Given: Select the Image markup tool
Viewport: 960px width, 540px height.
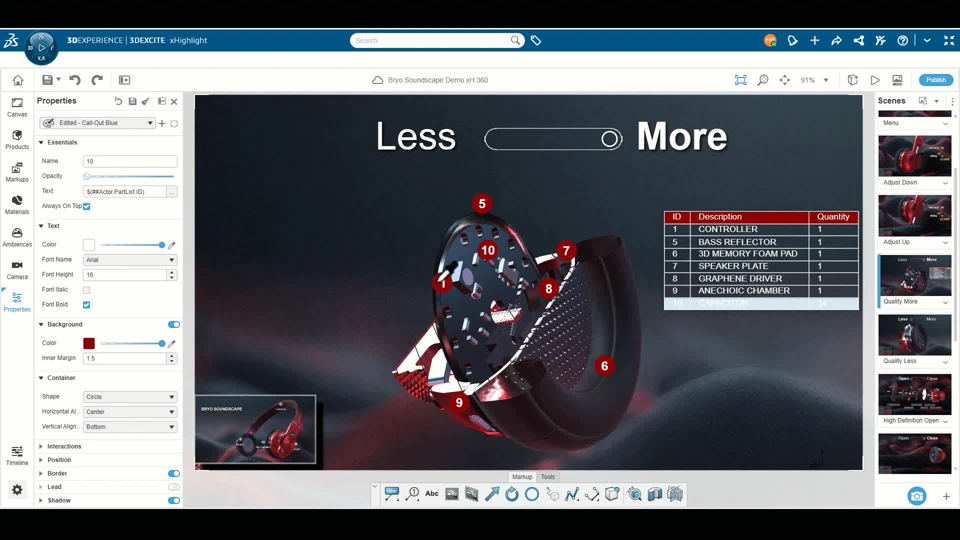Looking at the screenshot, I should coord(452,494).
